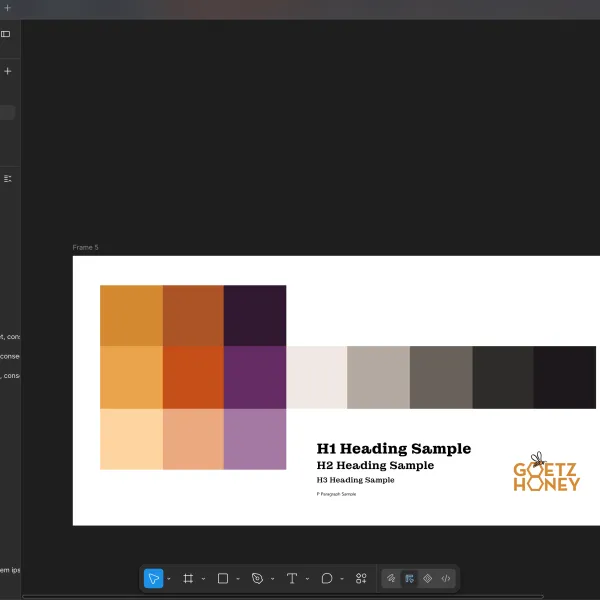The image size is (600, 600).
Task: Switch to Design mode icon
Action: click(x=409, y=578)
